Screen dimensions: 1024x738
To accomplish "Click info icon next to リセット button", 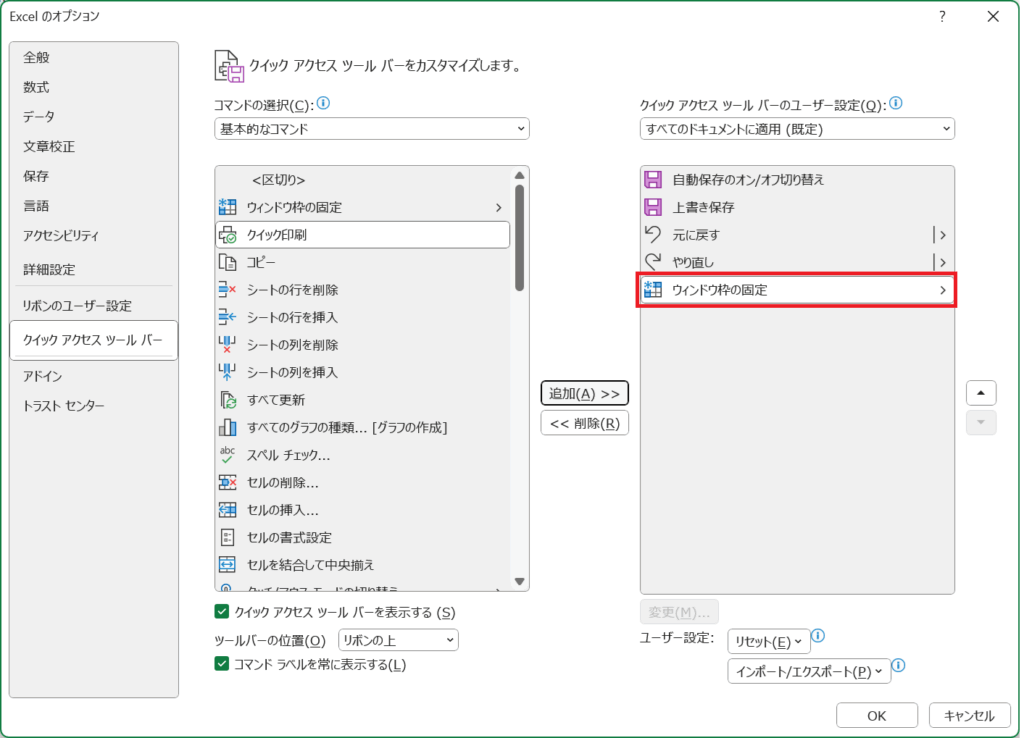I will [x=818, y=635].
